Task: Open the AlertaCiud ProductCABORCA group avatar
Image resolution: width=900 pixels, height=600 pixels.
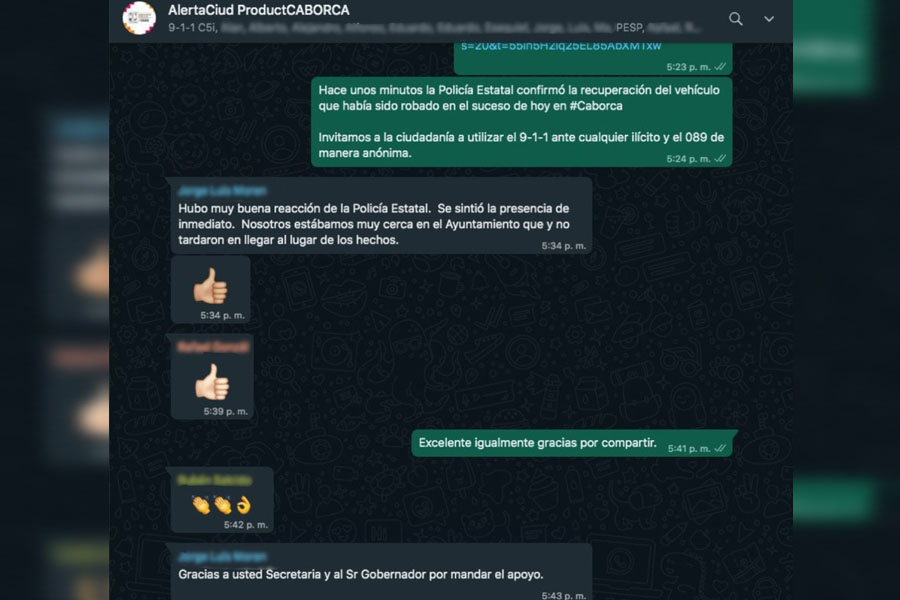Action: [139, 18]
